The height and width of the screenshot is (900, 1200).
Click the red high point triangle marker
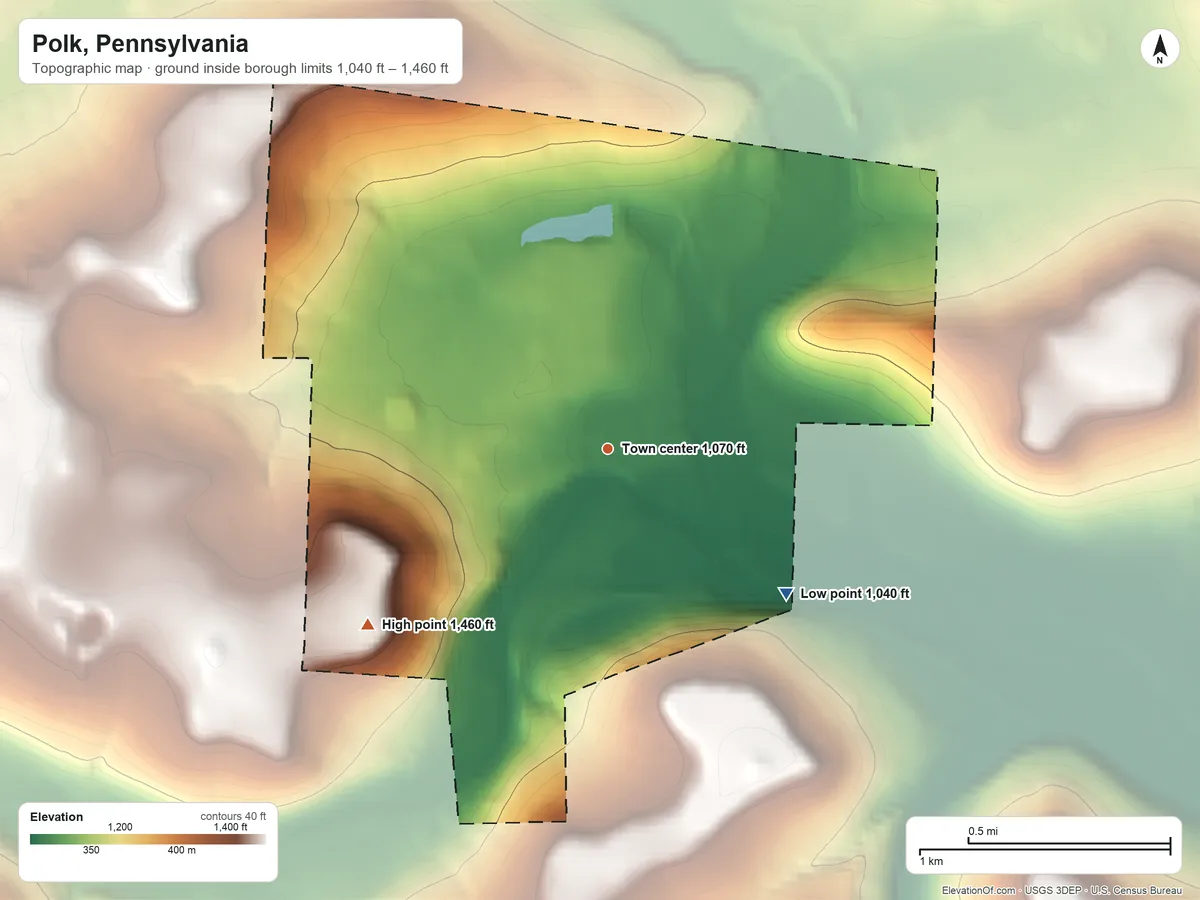point(367,625)
